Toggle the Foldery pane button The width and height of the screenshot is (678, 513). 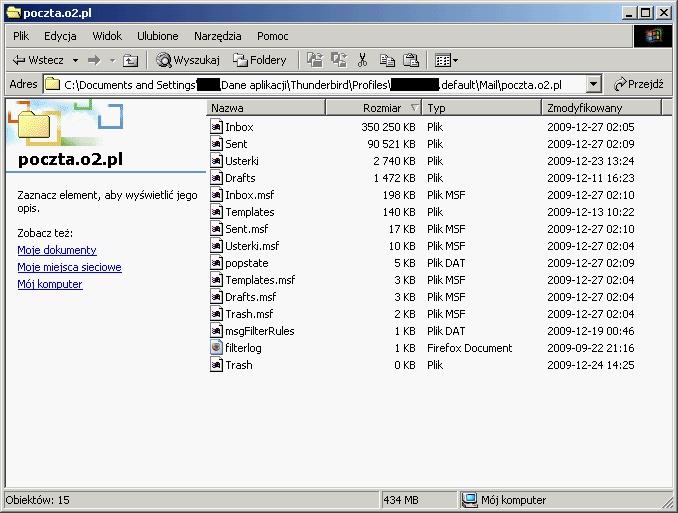click(x=259, y=60)
